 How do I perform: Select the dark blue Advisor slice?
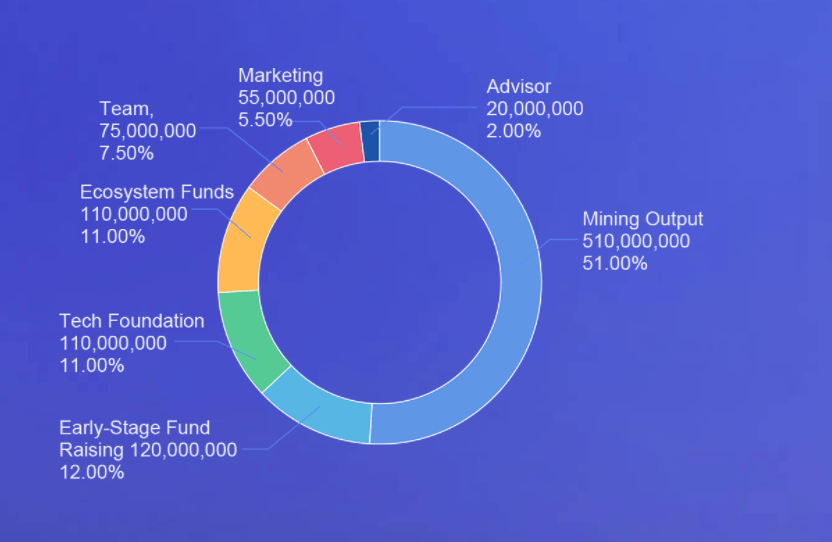click(x=370, y=141)
